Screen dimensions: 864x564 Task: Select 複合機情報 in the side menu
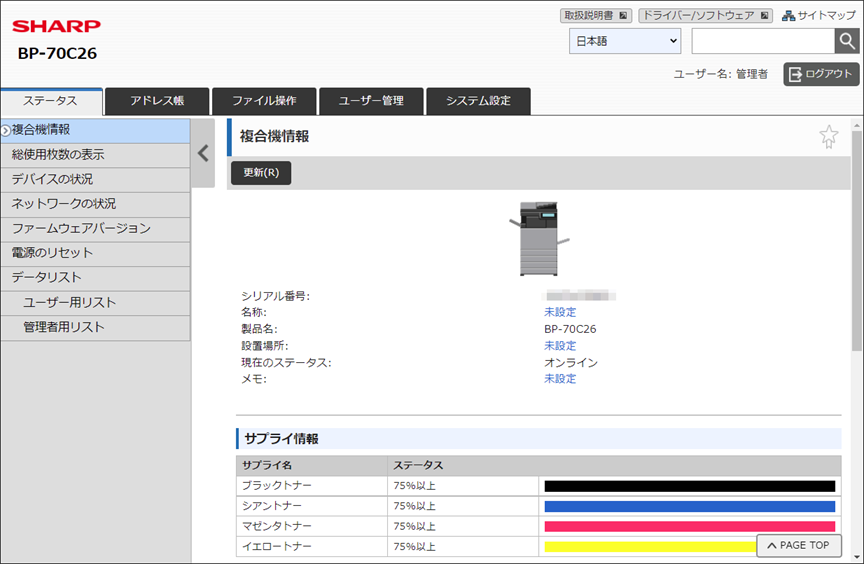(95, 131)
